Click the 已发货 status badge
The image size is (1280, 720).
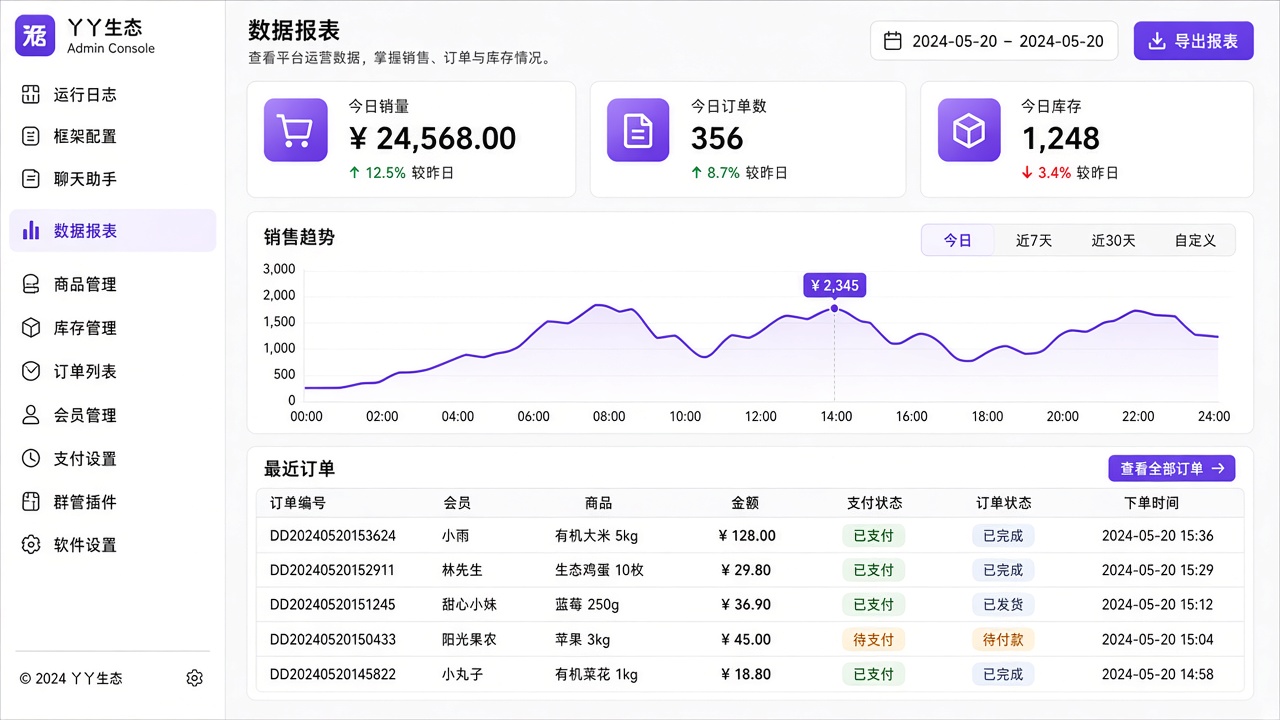click(x=1003, y=605)
